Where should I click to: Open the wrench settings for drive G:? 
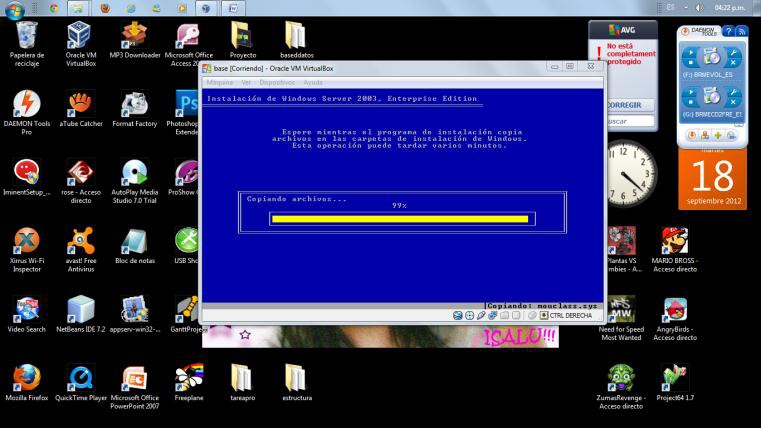coord(733,92)
